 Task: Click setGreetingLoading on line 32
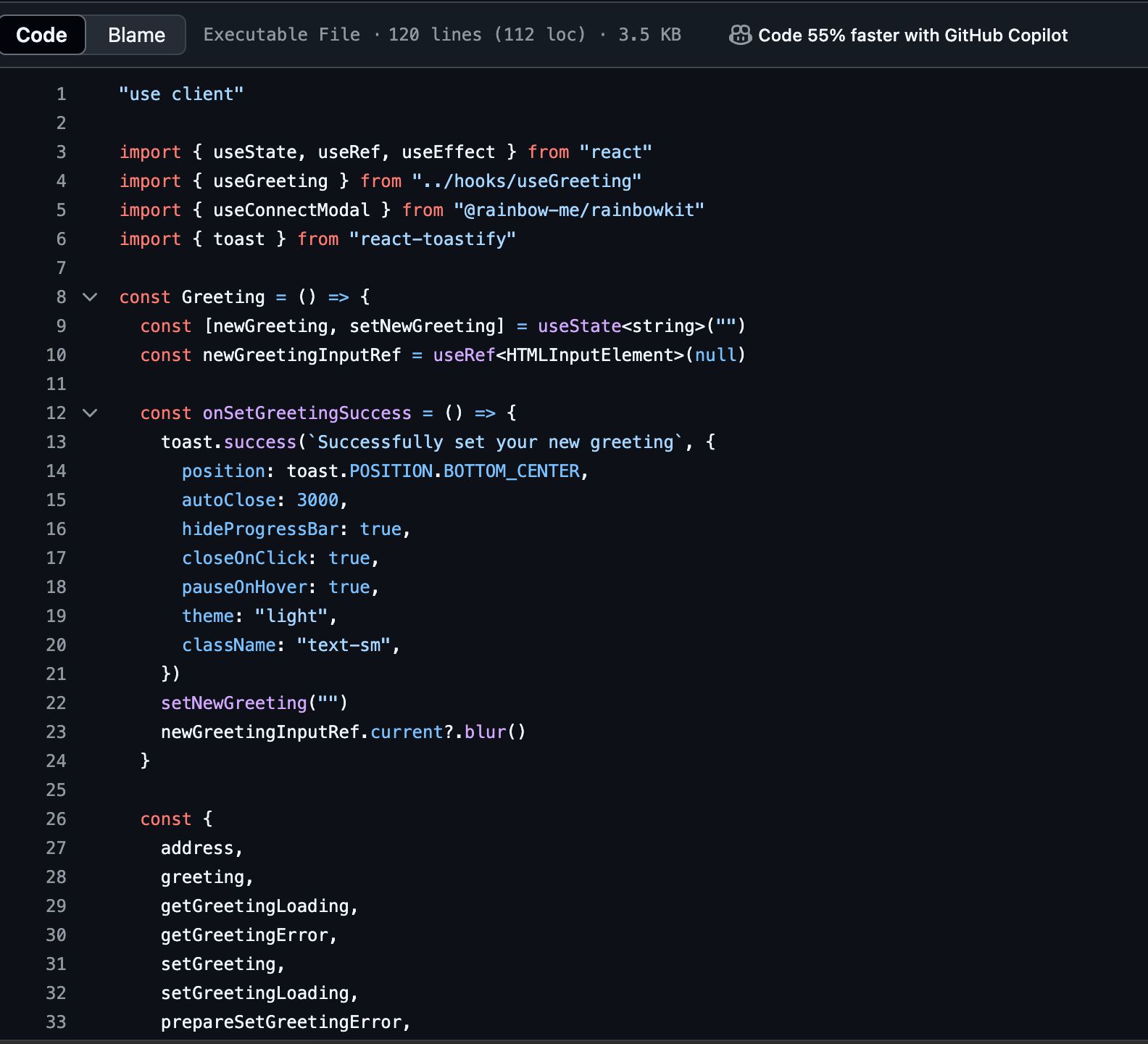[254, 993]
